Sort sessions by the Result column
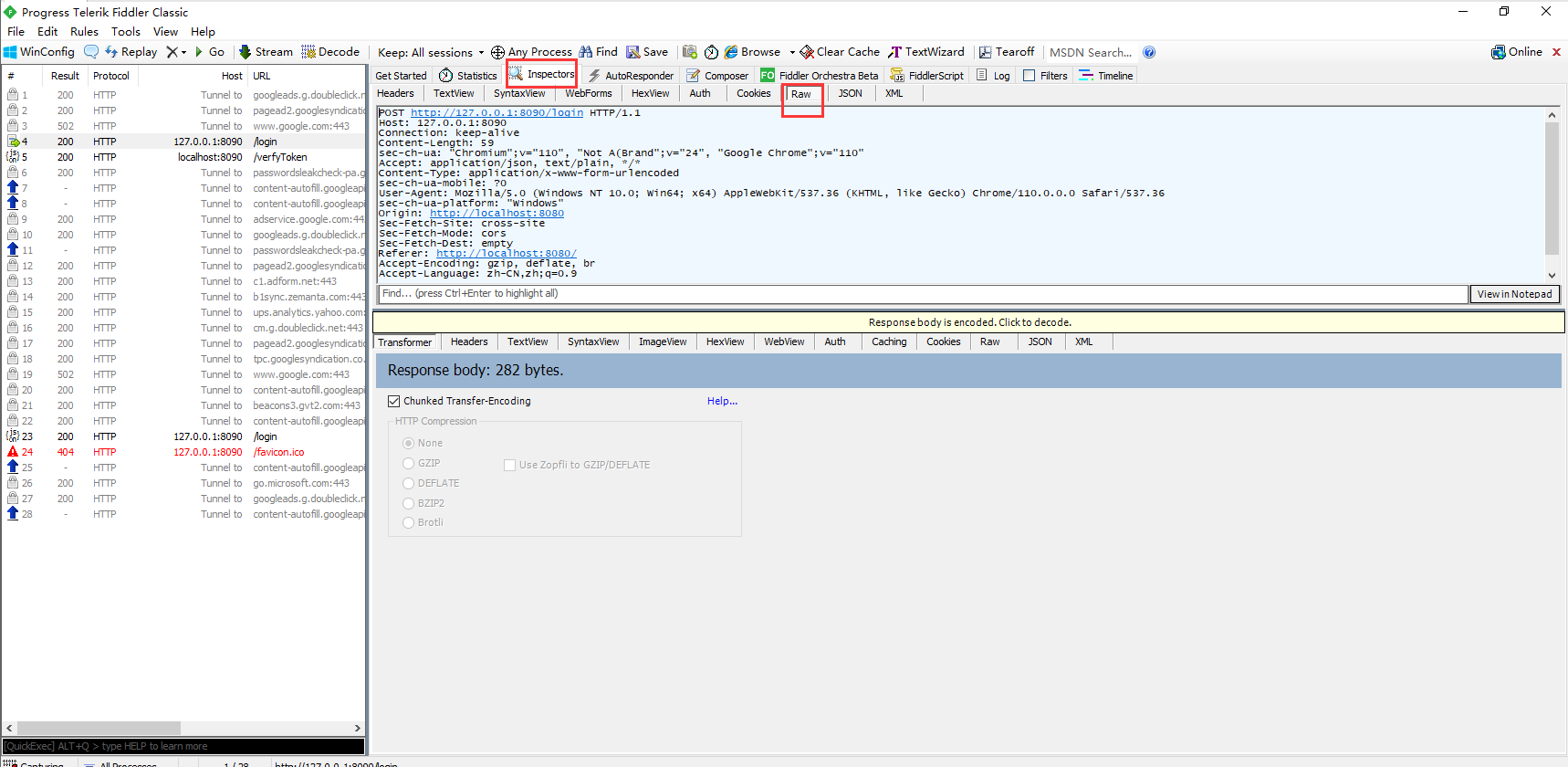Image resolution: width=1568 pixels, height=767 pixels. point(65,76)
